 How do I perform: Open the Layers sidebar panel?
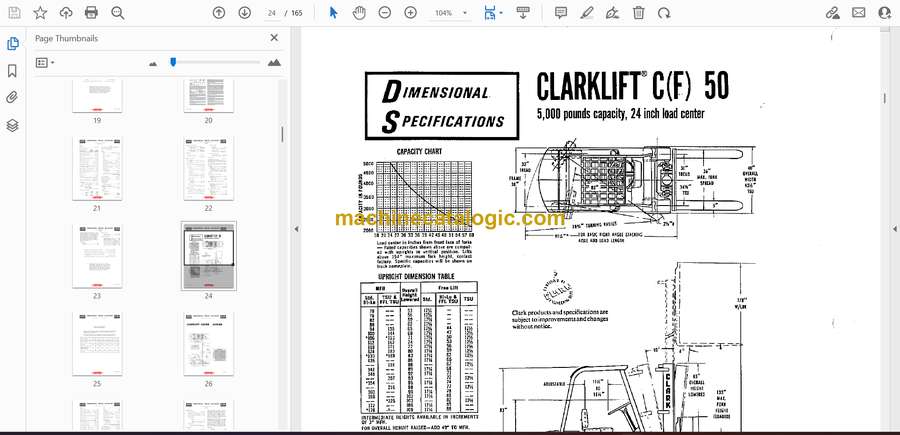tap(13, 125)
